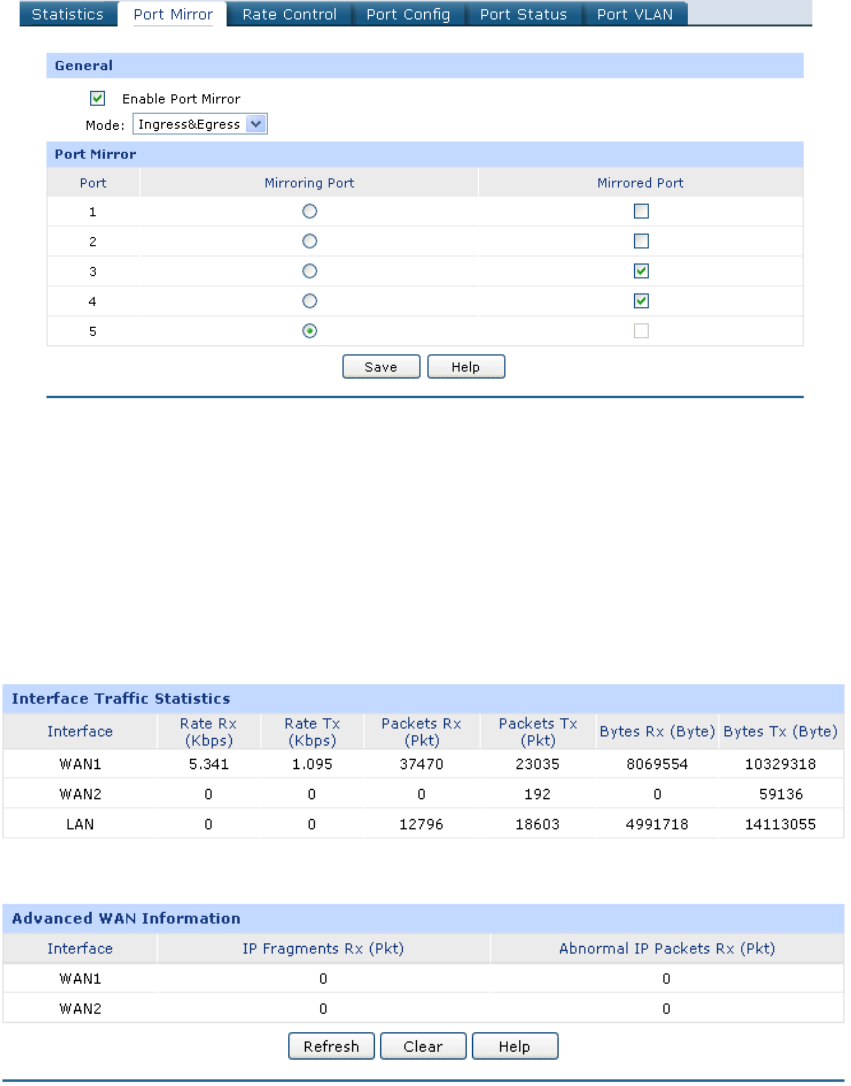Click LAN Packets Rx value 12796
The image size is (851, 1086).
tap(421, 824)
